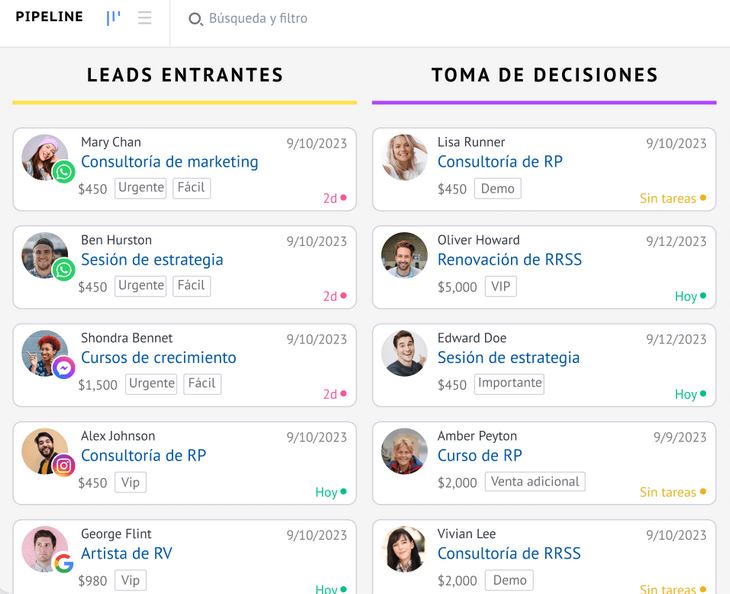Switch to pipeline board view icon

(113, 18)
